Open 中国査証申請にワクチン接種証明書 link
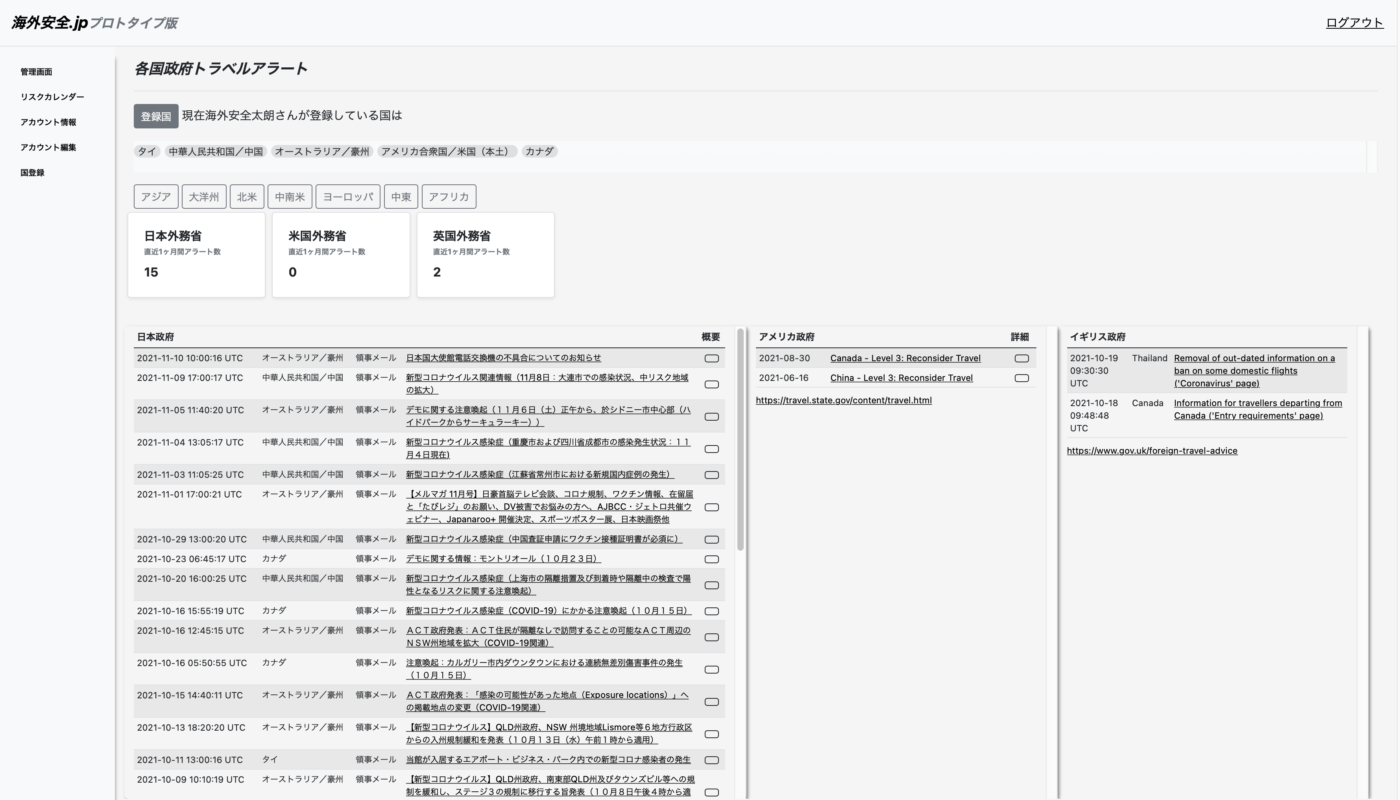 tap(544, 539)
